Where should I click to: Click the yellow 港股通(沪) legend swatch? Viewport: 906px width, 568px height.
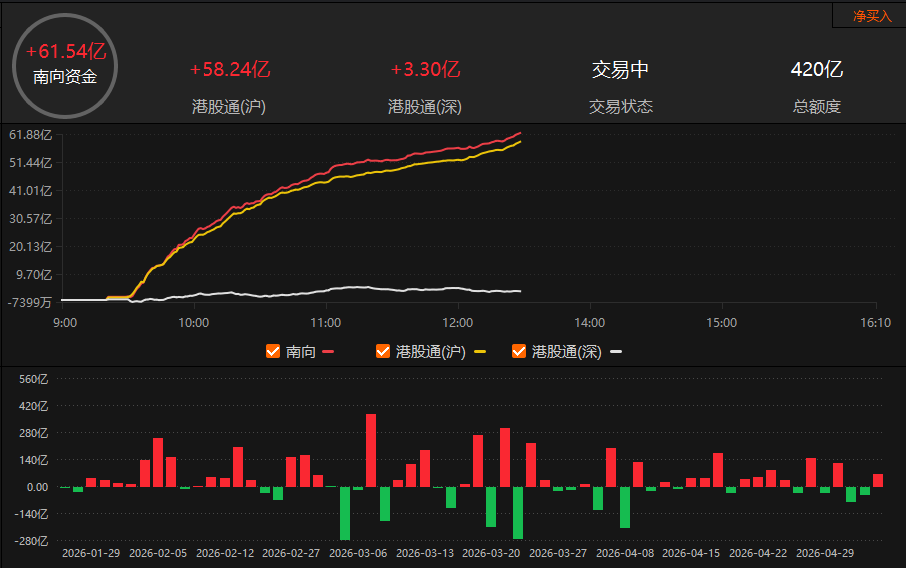pos(480,351)
